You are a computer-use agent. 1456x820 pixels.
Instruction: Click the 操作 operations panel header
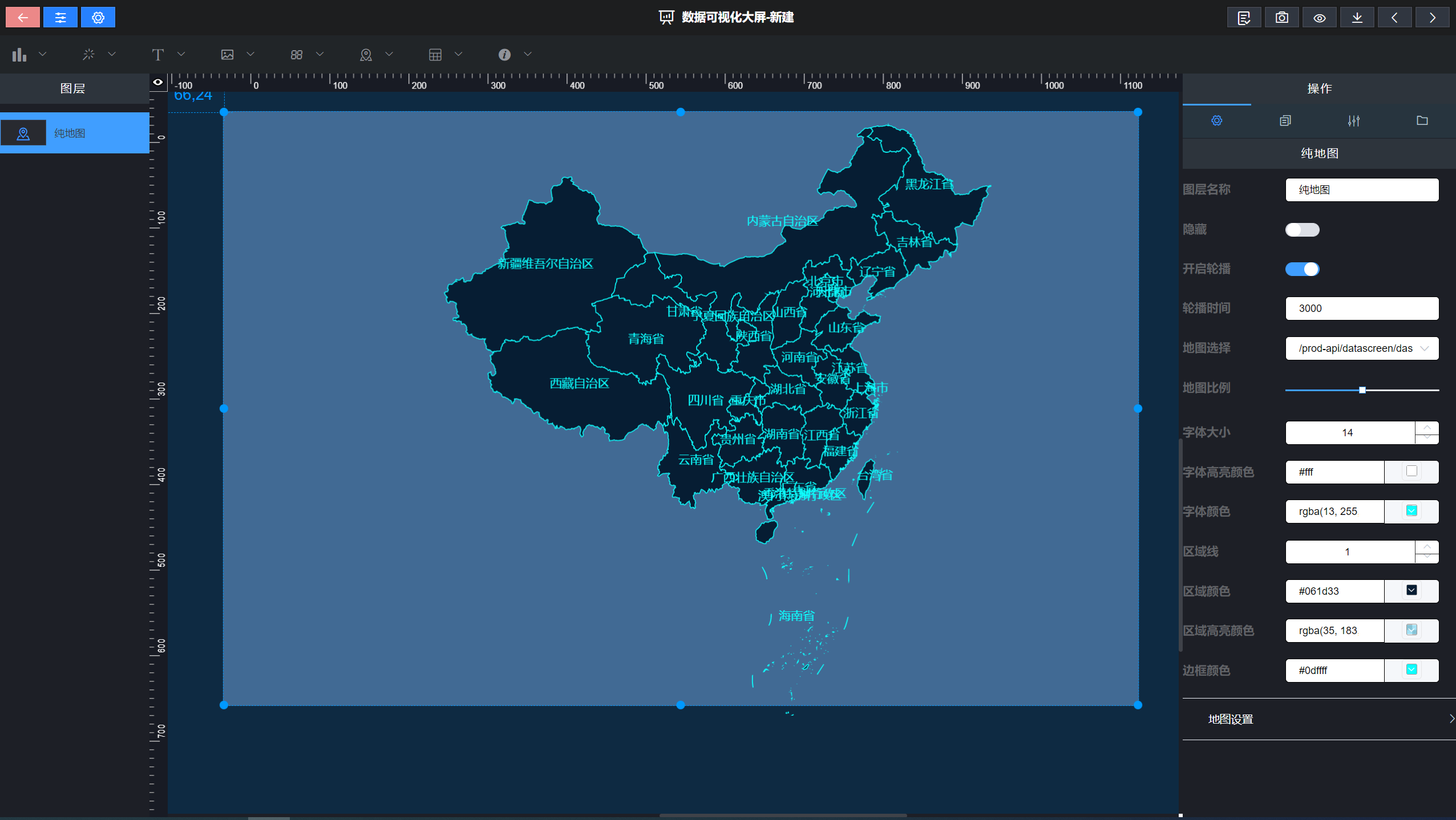[1319, 88]
